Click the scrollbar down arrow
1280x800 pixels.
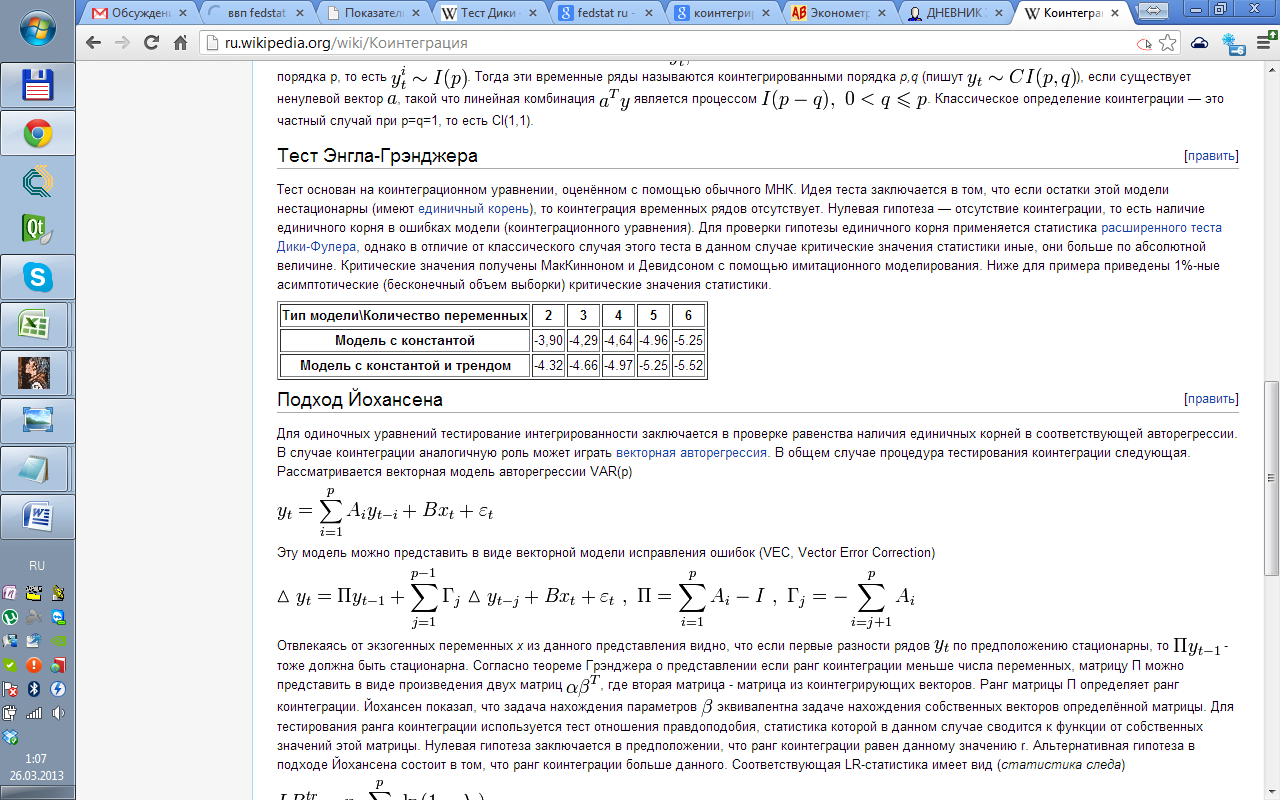coord(1271,791)
